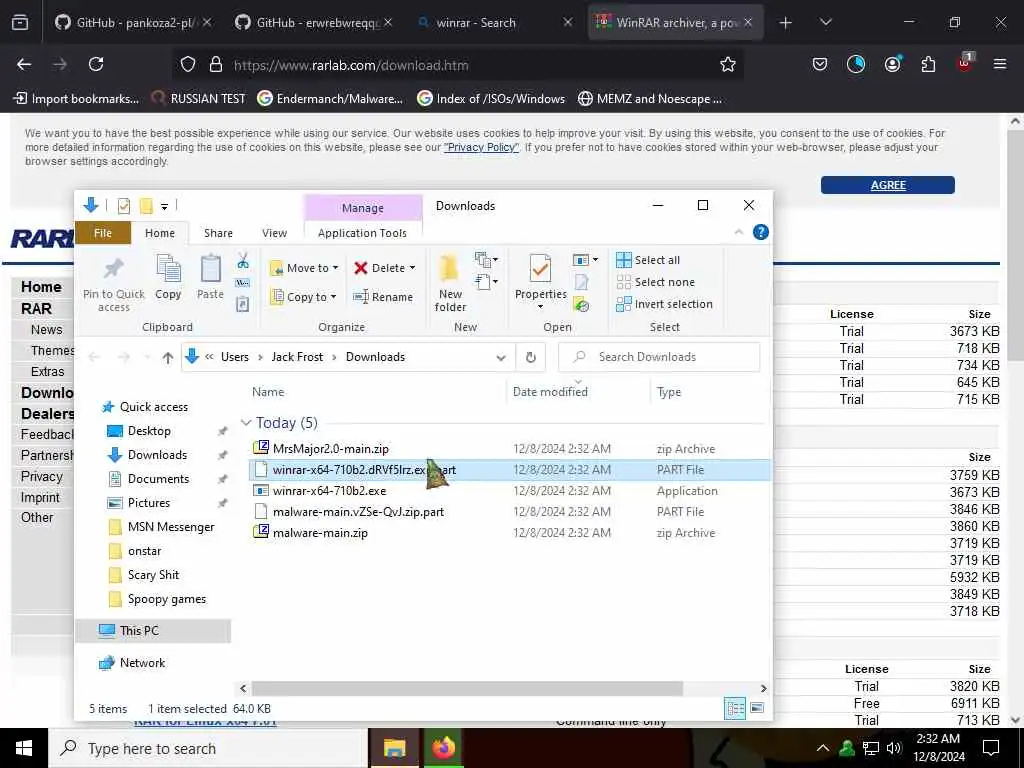Open Quick Access Toolbar customize dropdown

click(x=165, y=206)
